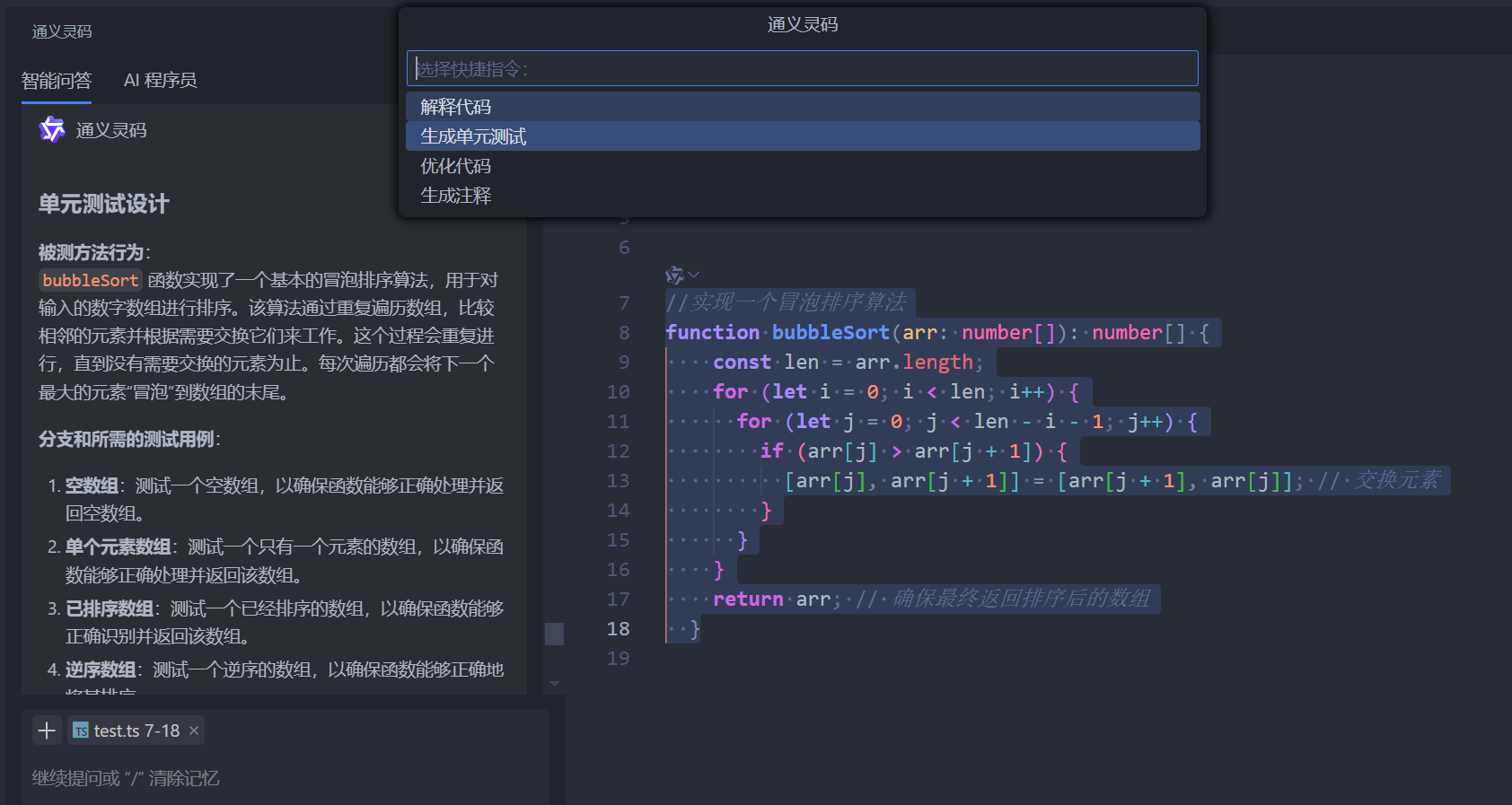Viewport: 1512px width, 805px height.
Task: Click line number 18 in the gutter
Action: tap(618, 629)
